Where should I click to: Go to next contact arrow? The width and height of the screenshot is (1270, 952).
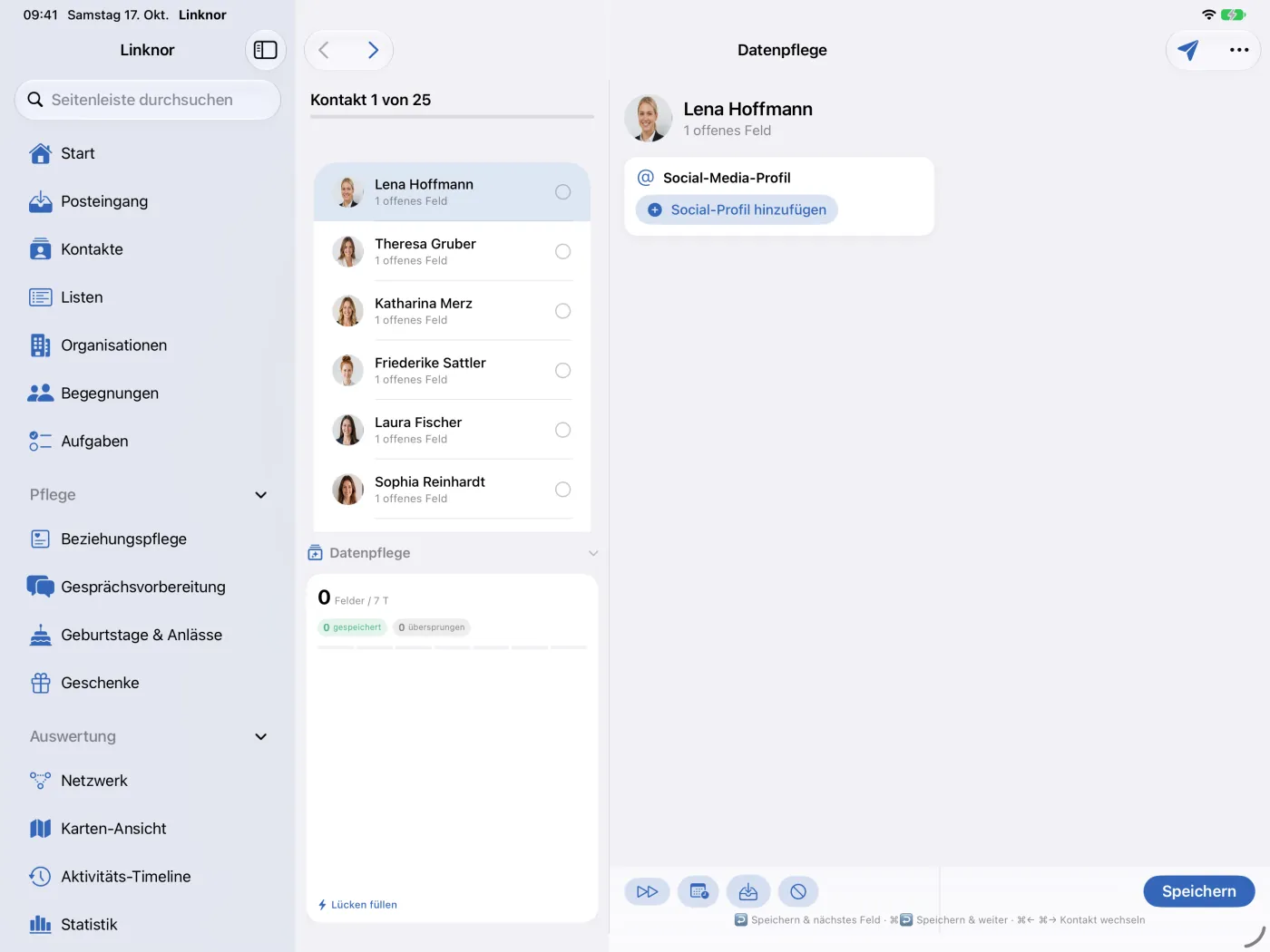point(373,50)
